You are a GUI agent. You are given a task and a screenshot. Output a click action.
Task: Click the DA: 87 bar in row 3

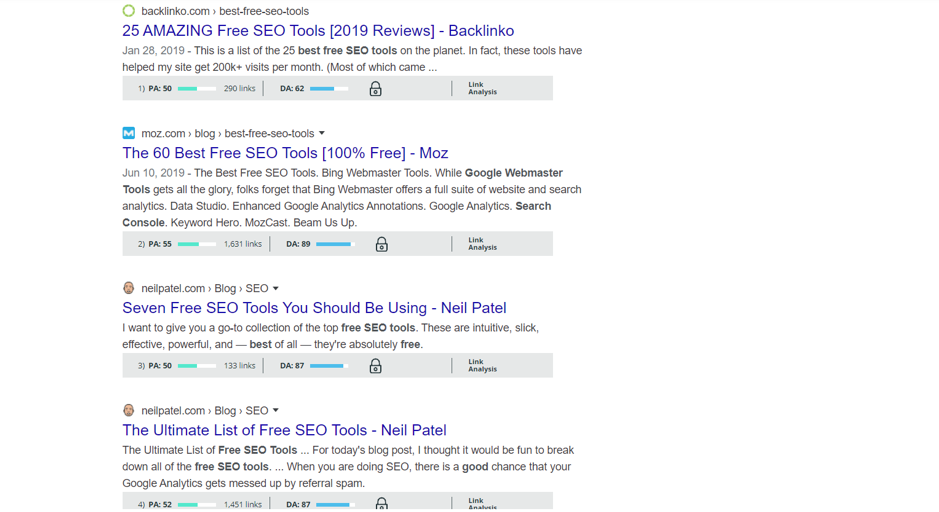329,366
